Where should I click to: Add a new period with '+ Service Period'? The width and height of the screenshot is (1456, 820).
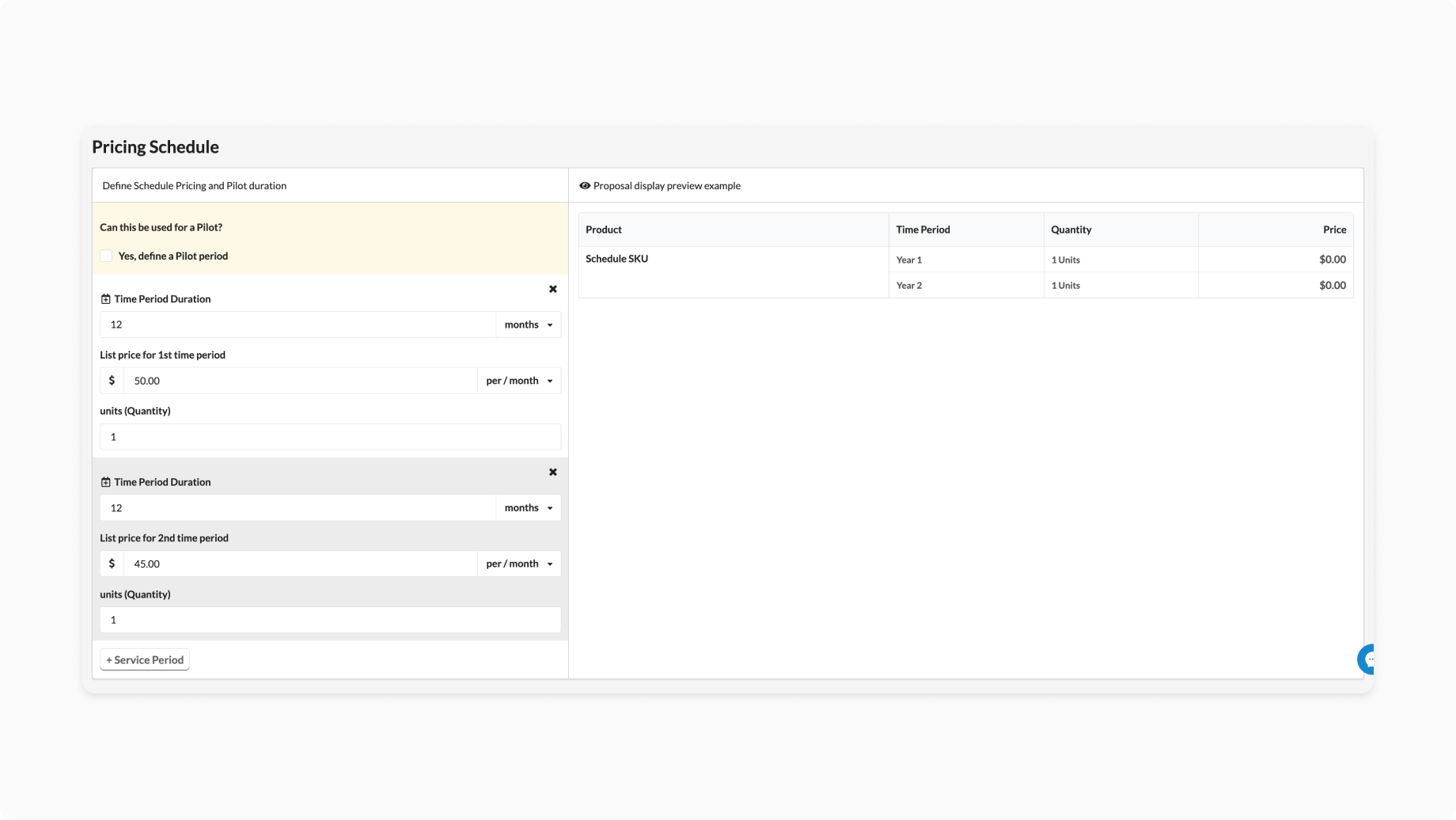point(145,660)
